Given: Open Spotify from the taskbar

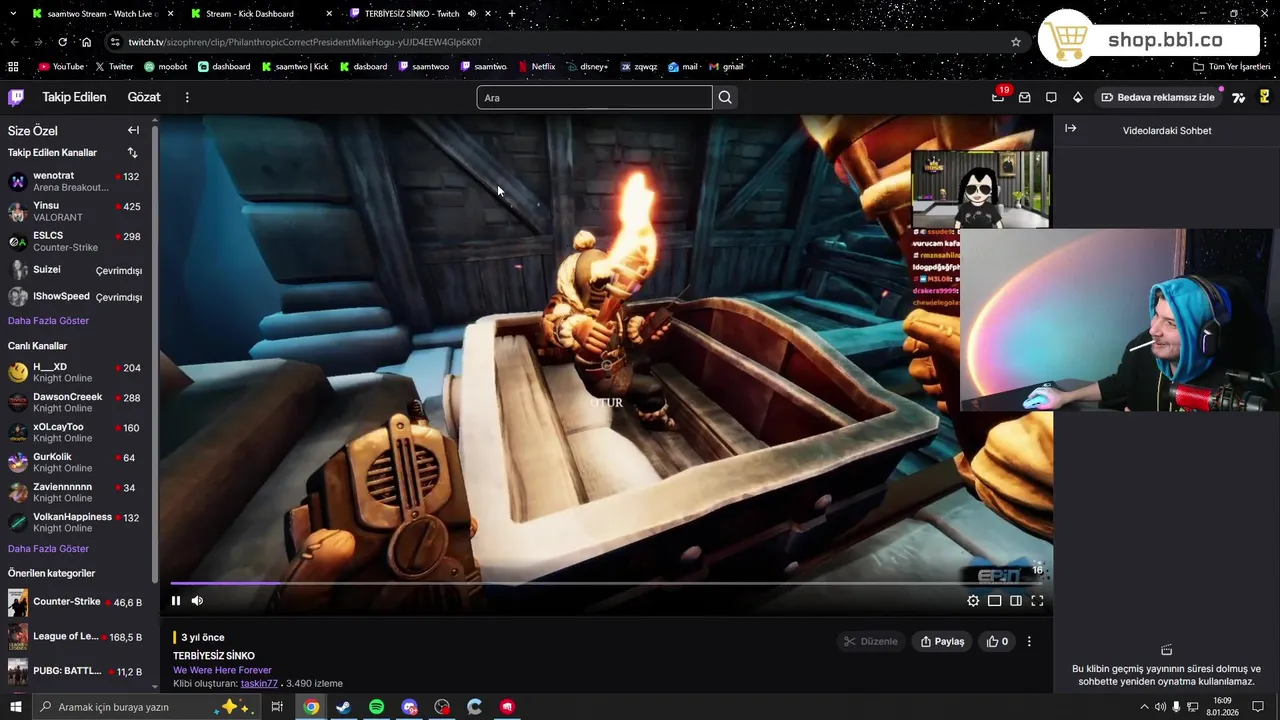Looking at the screenshot, I should (x=376, y=707).
